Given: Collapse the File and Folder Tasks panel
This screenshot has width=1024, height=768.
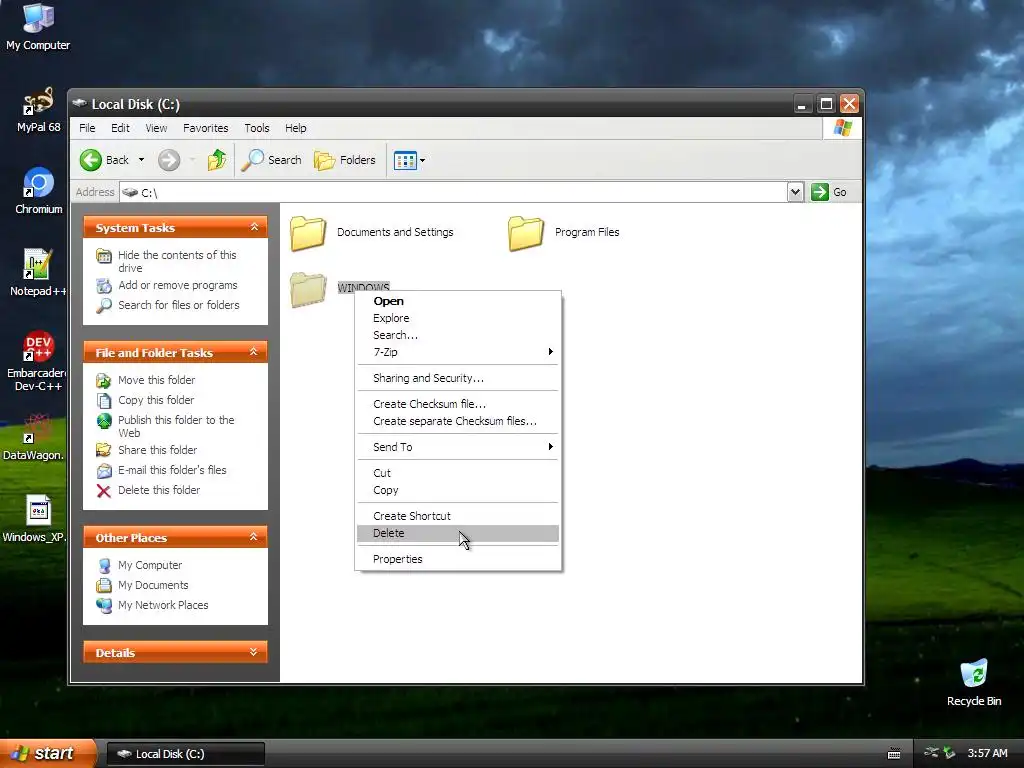Looking at the screenshot, I should point(254,352).
